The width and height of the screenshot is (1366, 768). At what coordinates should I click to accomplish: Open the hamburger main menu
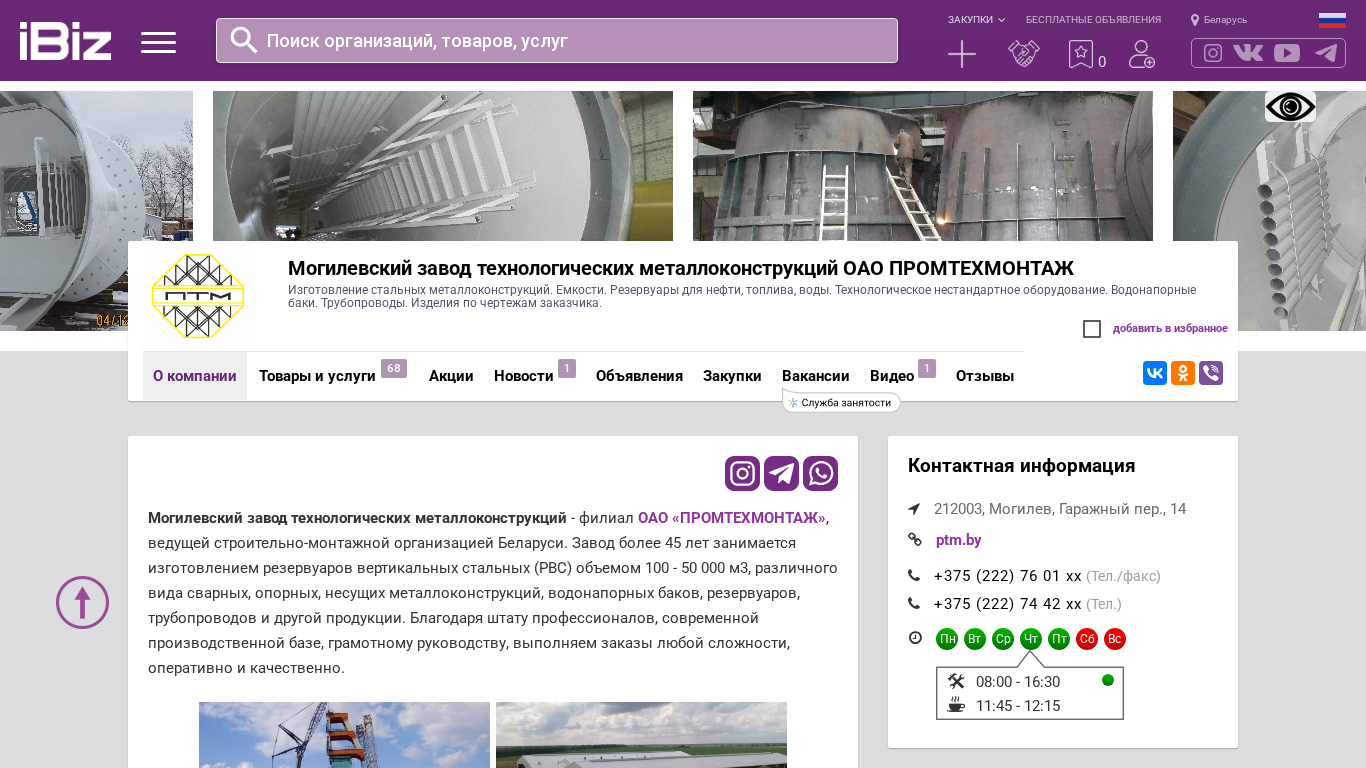[158, 42]
